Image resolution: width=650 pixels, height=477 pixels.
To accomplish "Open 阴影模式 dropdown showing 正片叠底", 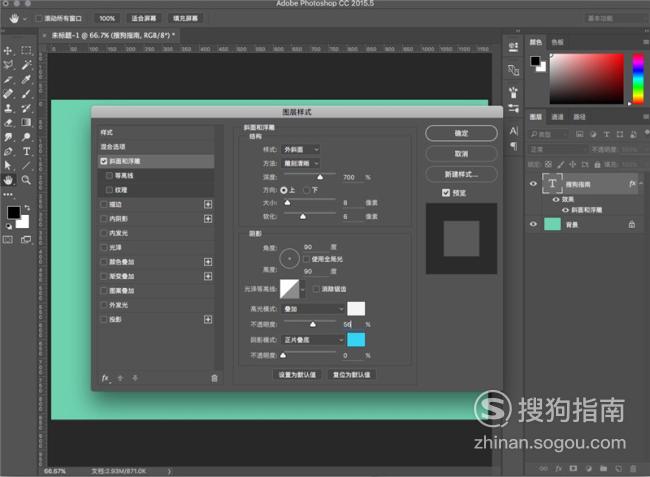I will coord(313,340).
